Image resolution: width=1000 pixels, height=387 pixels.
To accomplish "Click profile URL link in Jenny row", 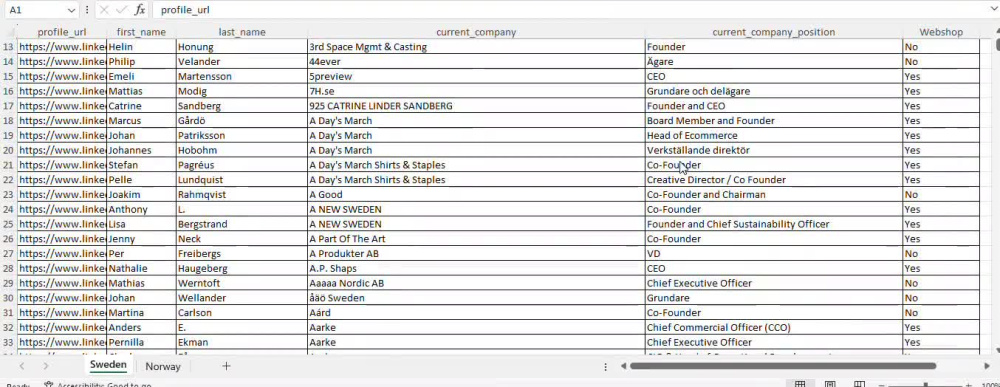I will click(62, 239).
